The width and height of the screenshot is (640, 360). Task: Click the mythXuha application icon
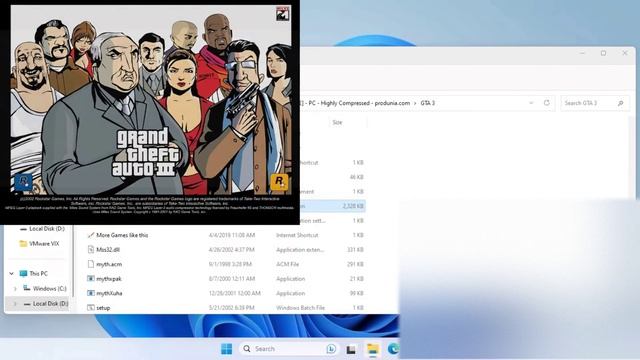click(x=91, y=293)
